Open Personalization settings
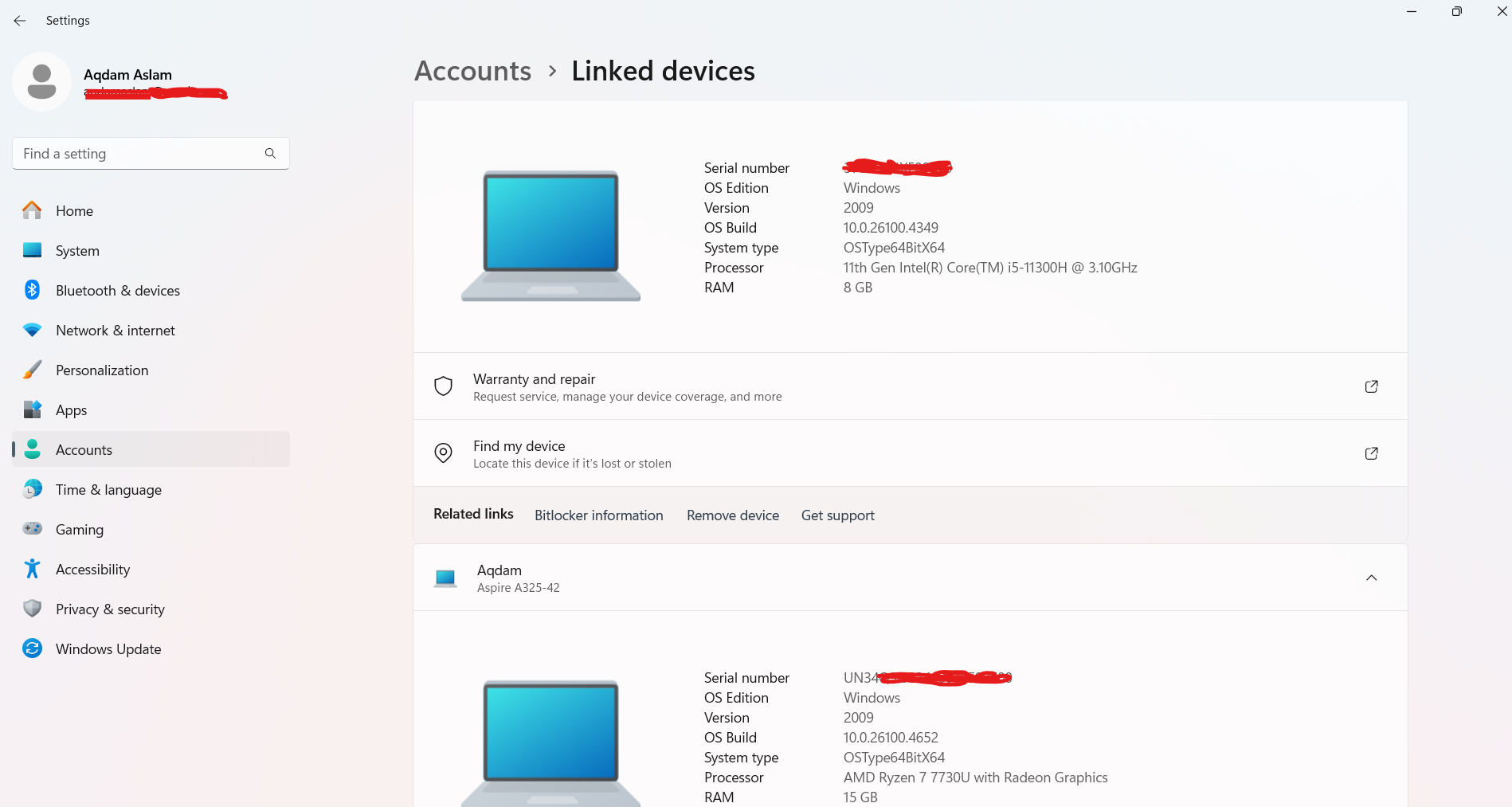The width and height of the screenshot is (1512, 807). (102, 370)
